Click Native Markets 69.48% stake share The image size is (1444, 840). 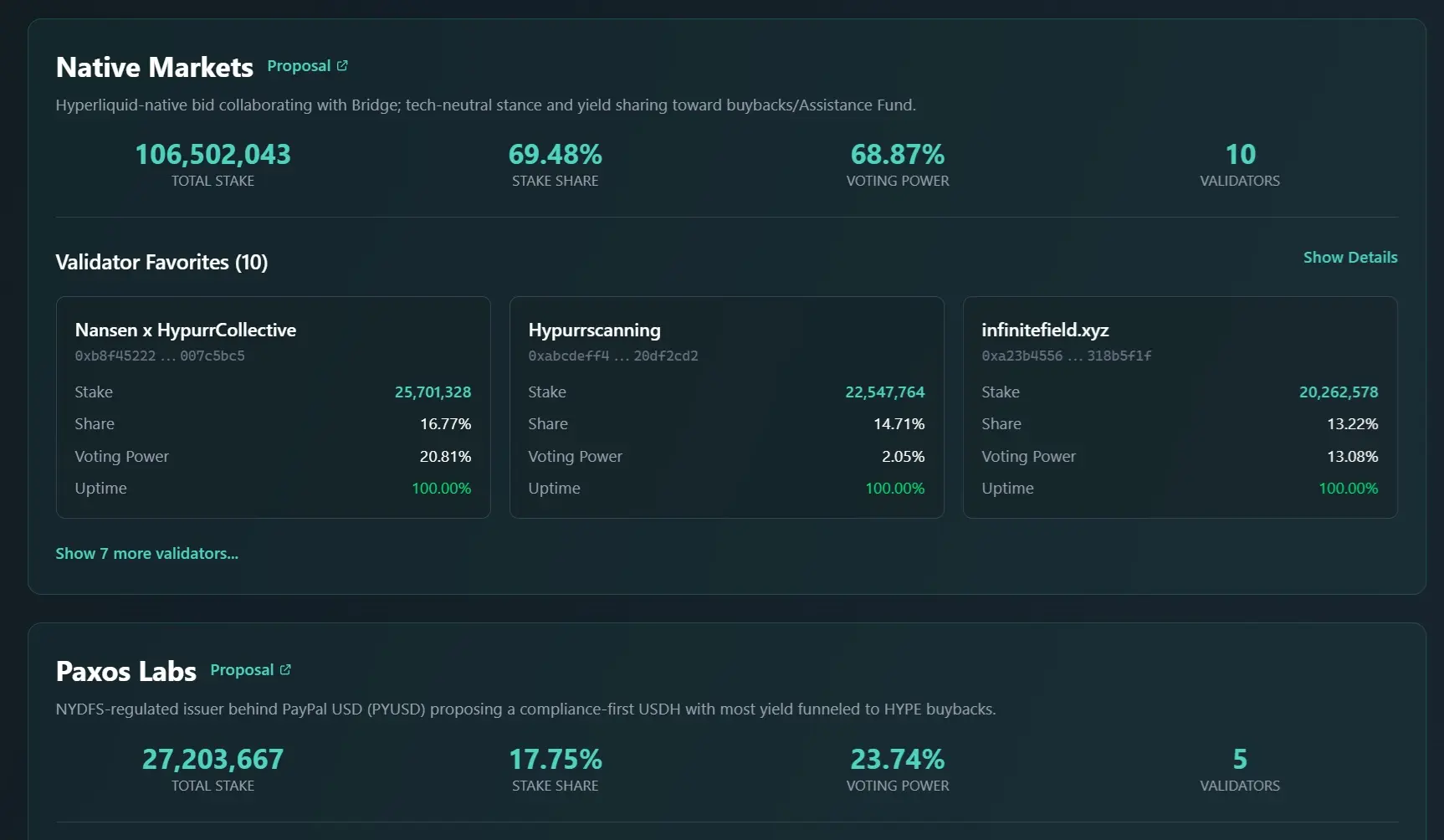[555, 155]
